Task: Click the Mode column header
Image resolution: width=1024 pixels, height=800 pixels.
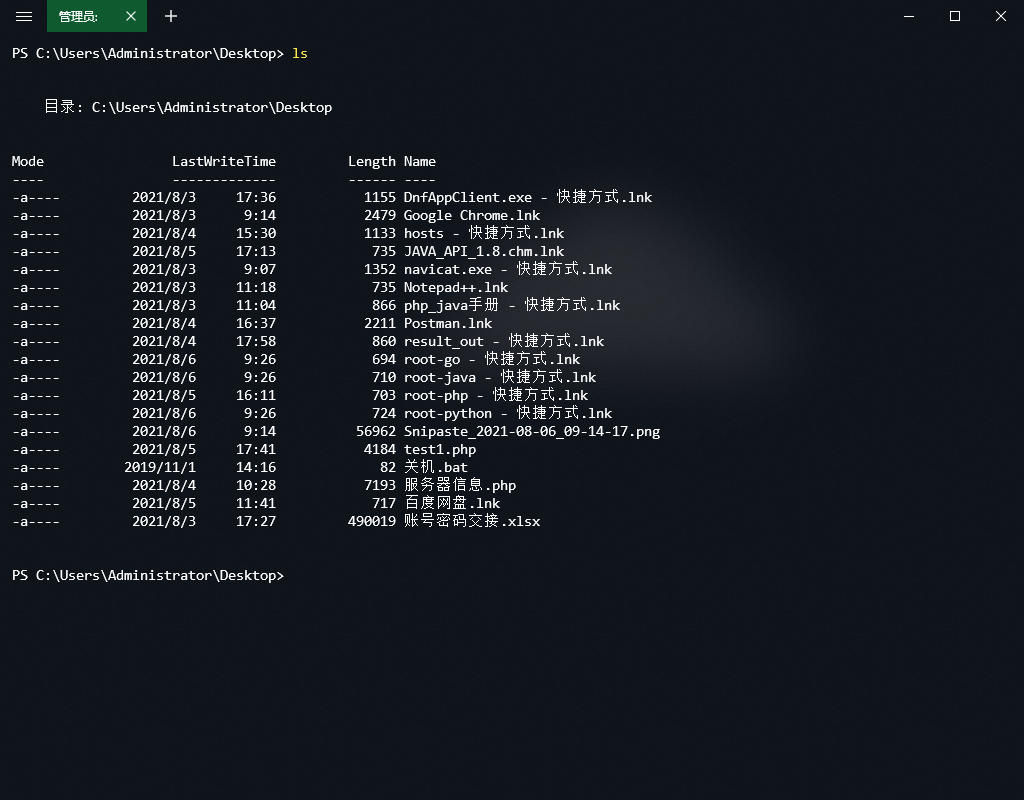Action: pos(27,161)
